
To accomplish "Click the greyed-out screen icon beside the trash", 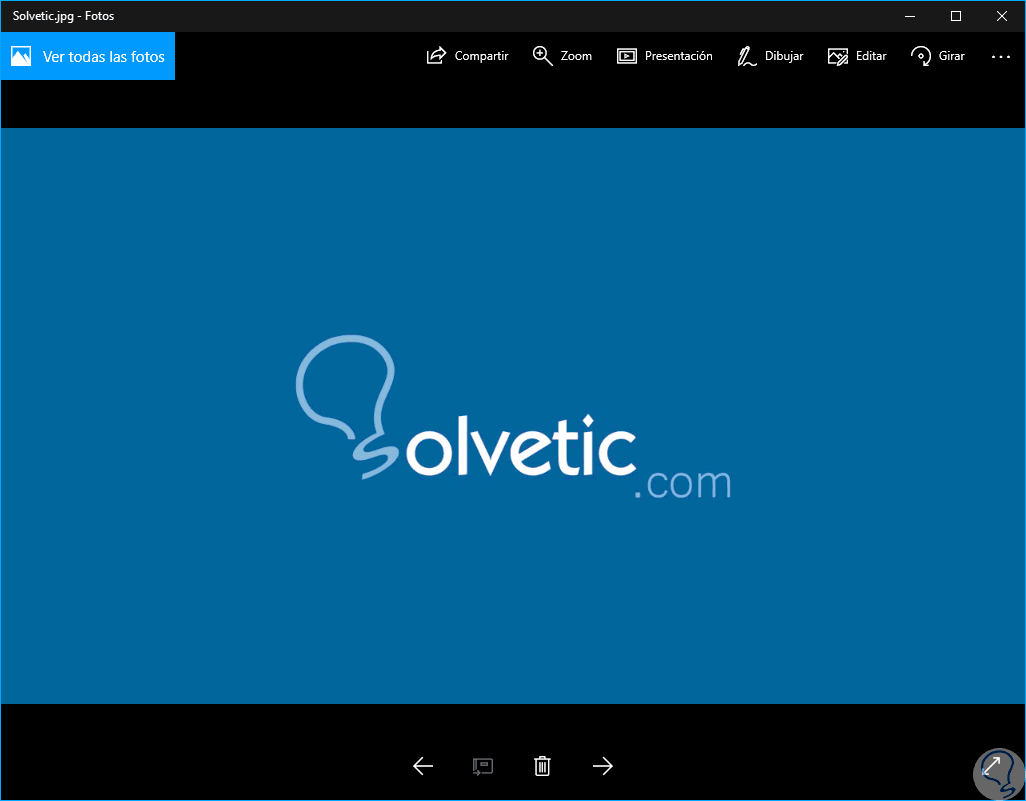I will coord(483,766).
